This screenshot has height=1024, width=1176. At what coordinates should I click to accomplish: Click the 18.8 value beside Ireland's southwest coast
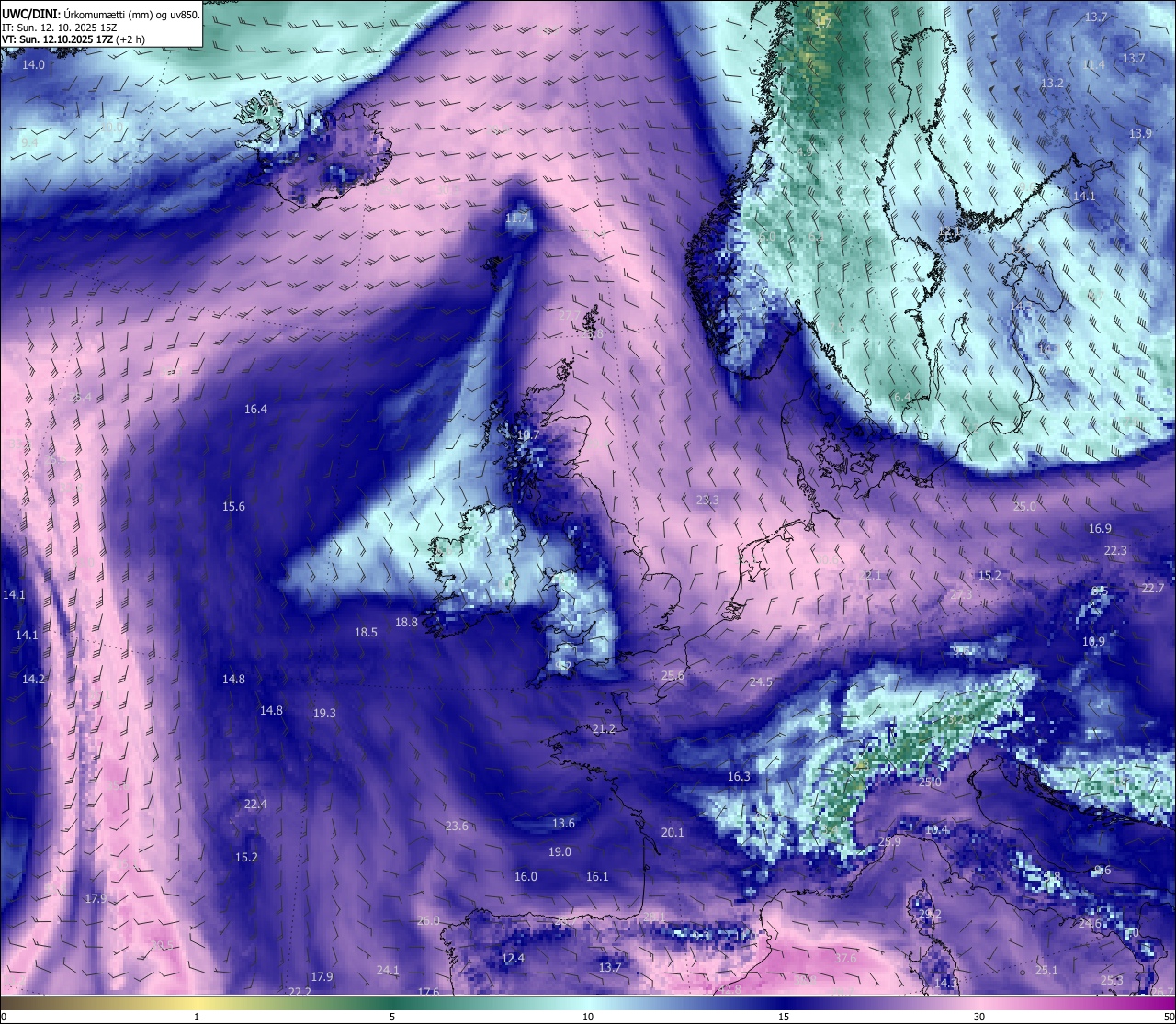pyautogui.click(x=406, y=623)
